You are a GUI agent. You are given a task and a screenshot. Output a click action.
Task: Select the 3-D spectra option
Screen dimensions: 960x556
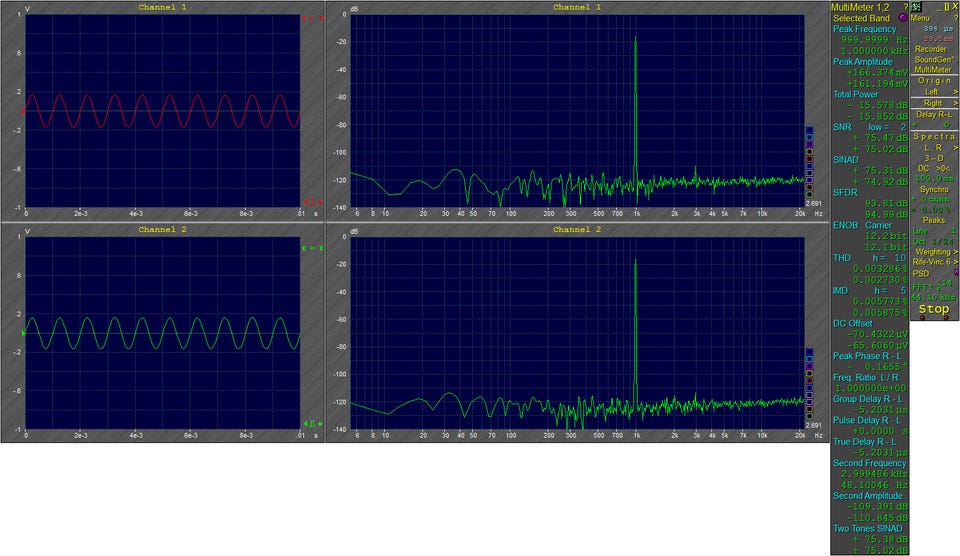click(934, 158)
